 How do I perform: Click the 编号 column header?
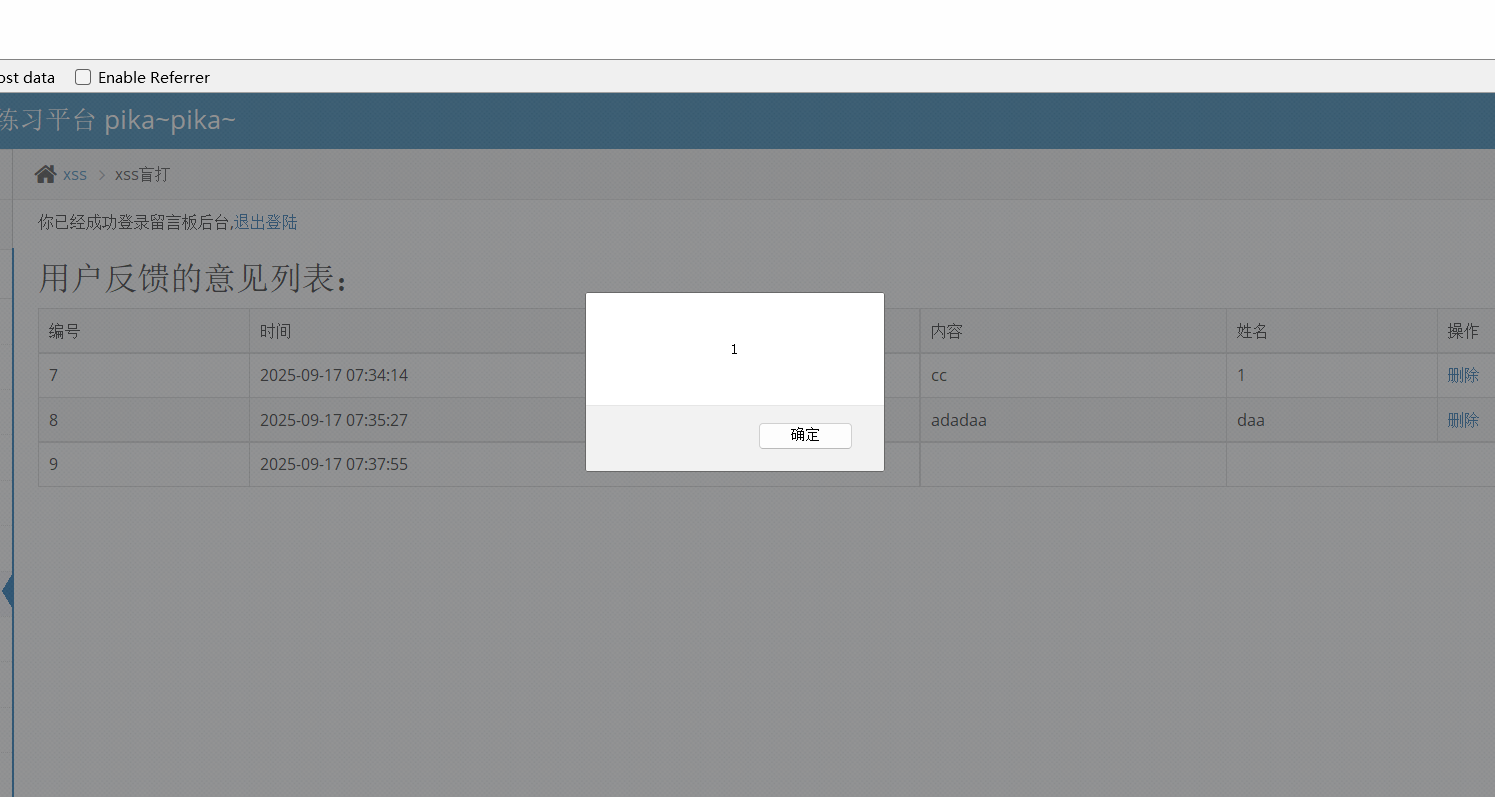click(144, 331)
